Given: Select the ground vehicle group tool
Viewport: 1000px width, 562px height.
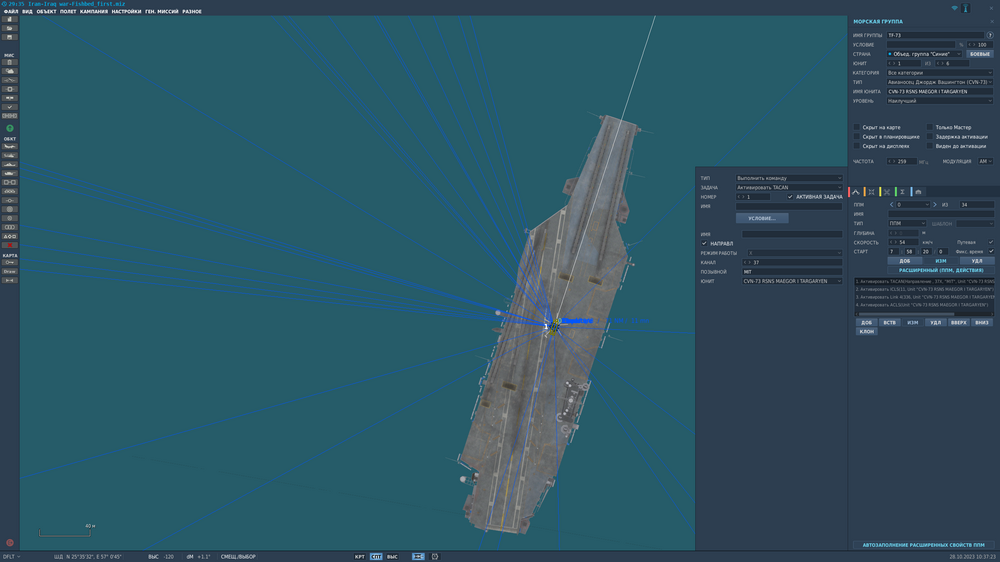Looking at the screenshot, I should (10, 174).
